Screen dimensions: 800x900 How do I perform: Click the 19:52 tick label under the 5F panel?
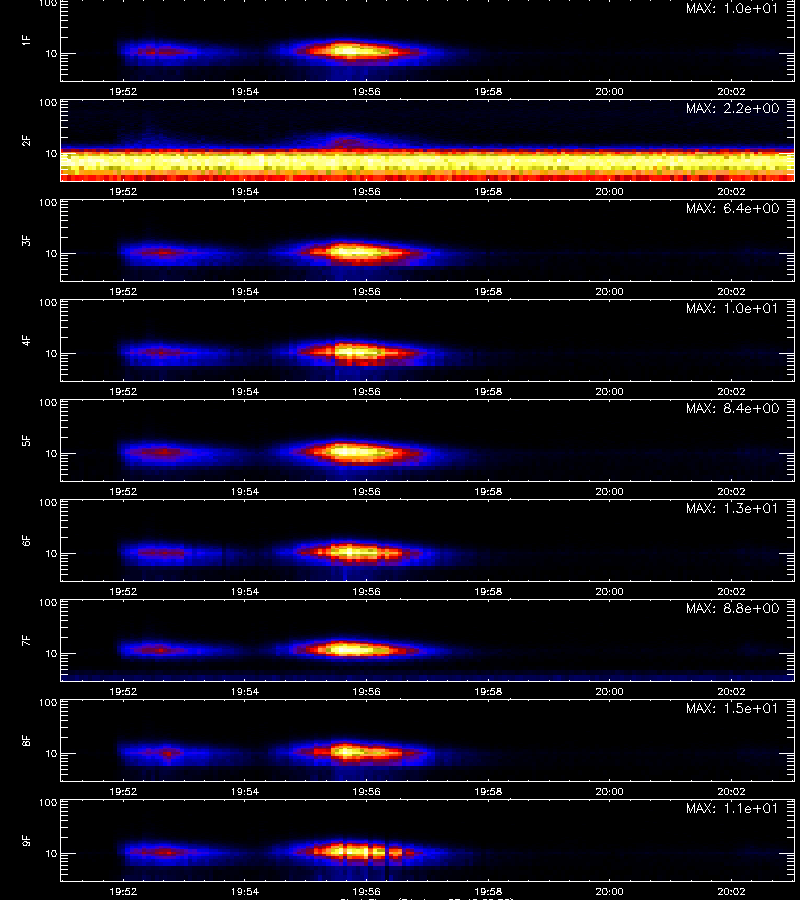pos(123,492)
